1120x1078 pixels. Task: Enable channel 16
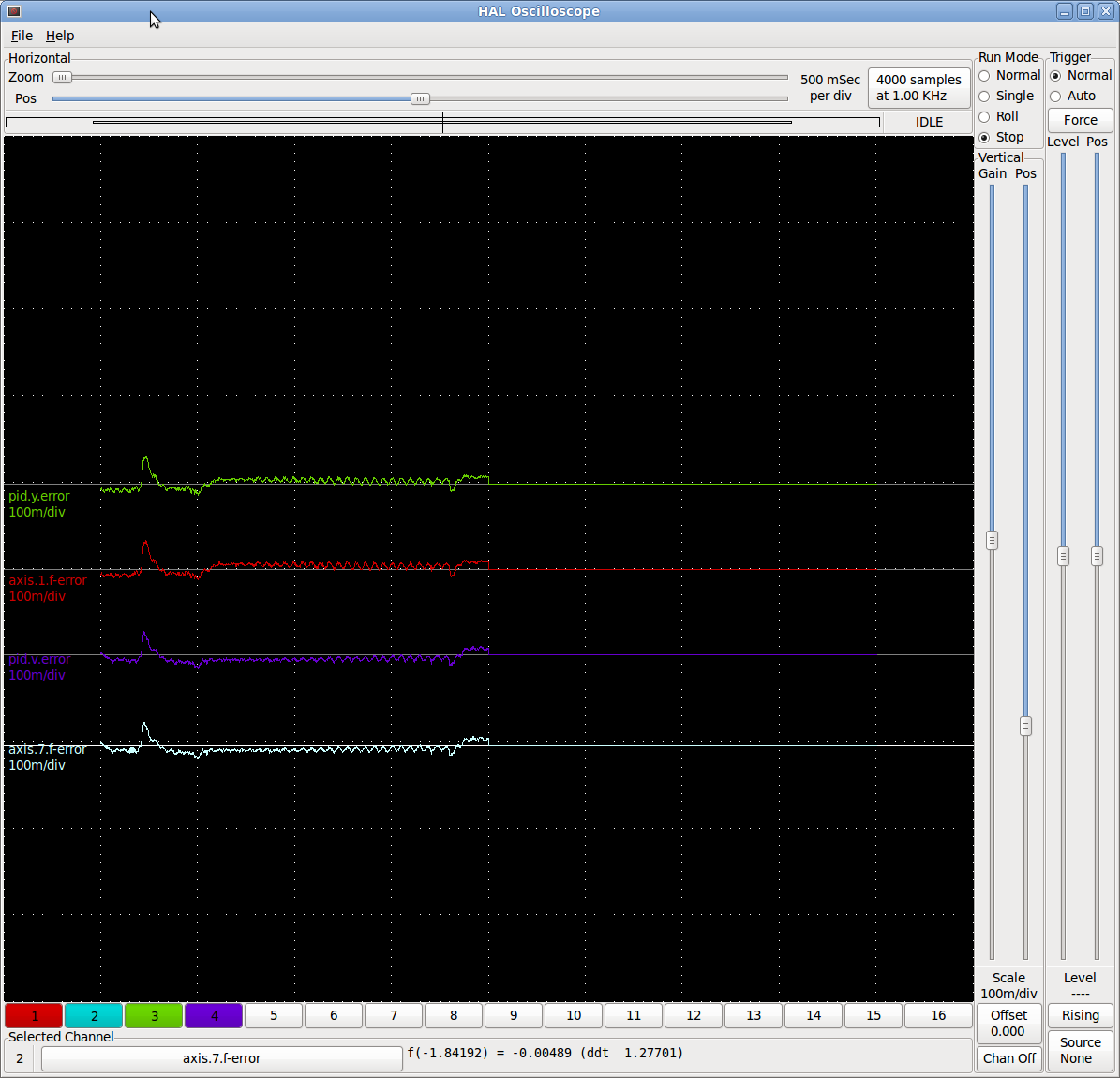pyautogui.click(x=937, y=1015)
